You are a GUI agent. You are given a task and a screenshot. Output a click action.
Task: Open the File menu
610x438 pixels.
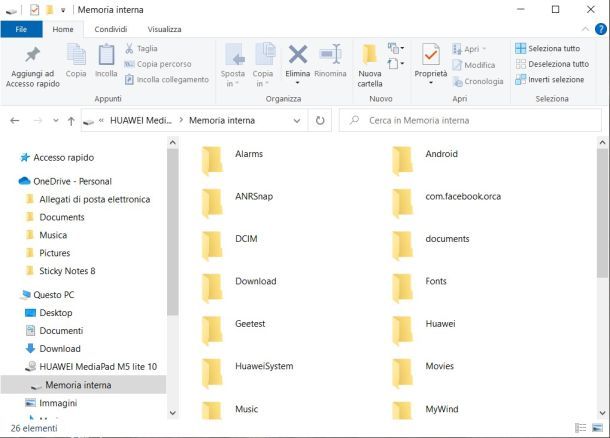[x=21, y=29]
